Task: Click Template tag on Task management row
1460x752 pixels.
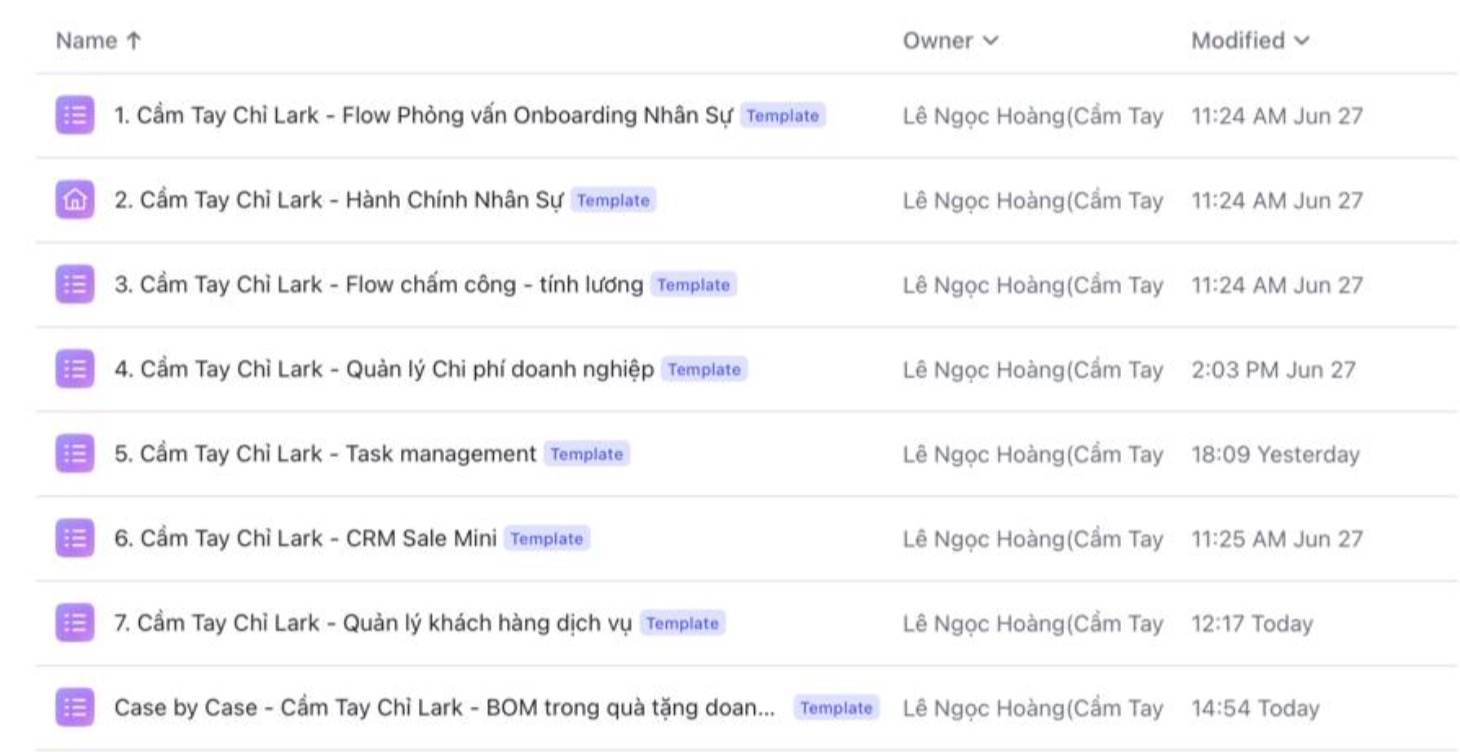Action: click(x=586, y=454)
